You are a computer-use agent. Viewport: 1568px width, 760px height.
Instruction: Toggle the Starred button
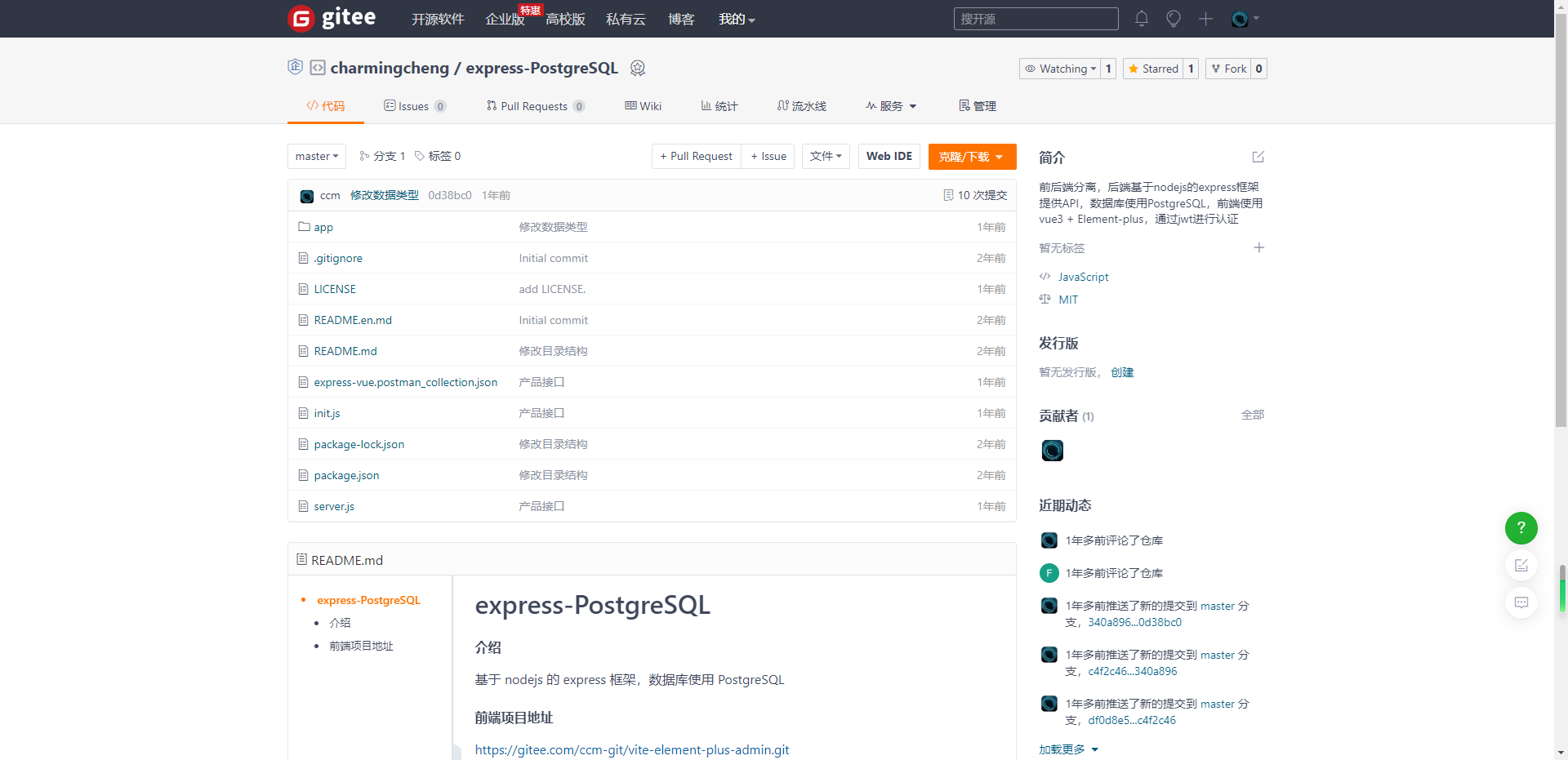pos(1152,69)
